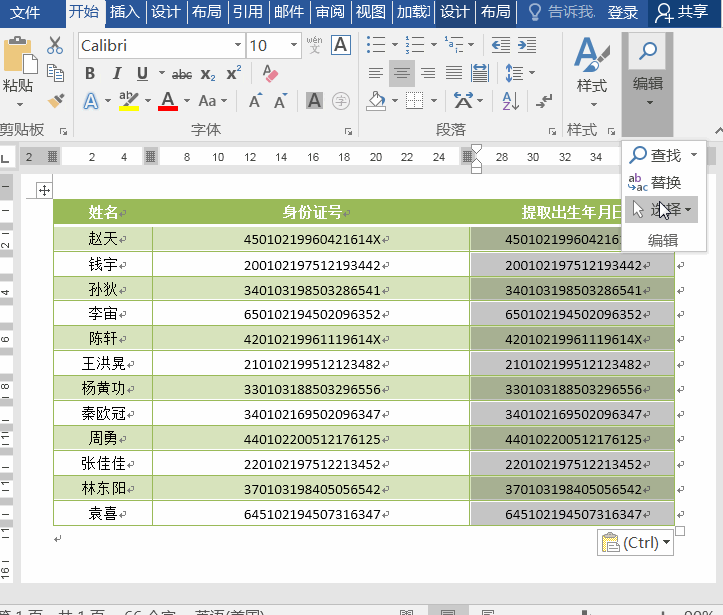Apply bullet list formatting
This screenshot has height=615, width=723.
click(376, 45)
